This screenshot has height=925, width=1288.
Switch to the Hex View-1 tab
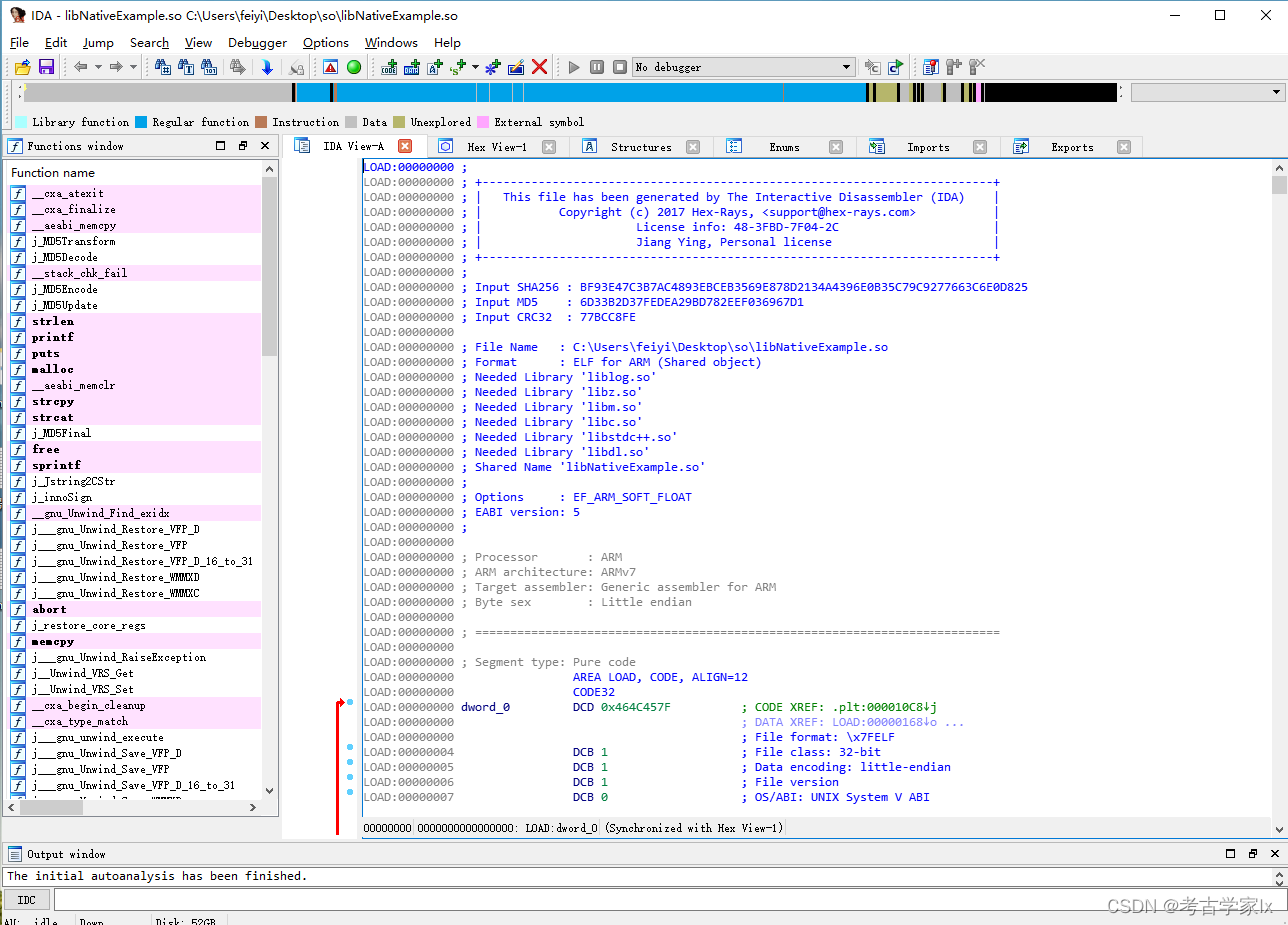pyautogui.click(x=496, y=147)
